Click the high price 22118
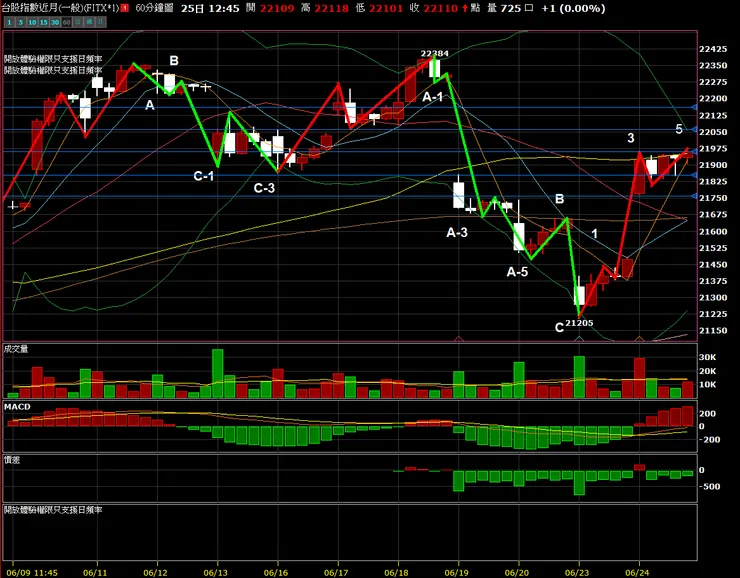This screenshot has height=578, width=740. (331, 8)
